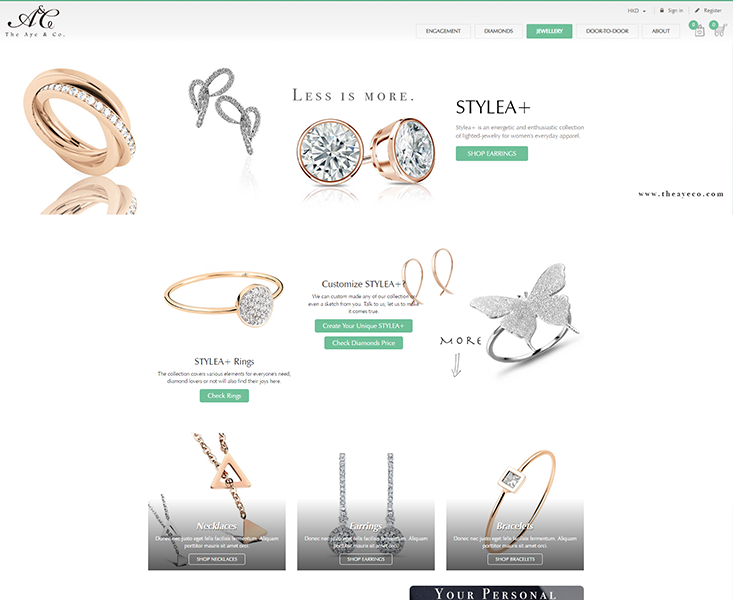
Task: Select the JEWELLERY menu tab
Action: [549, 31]
